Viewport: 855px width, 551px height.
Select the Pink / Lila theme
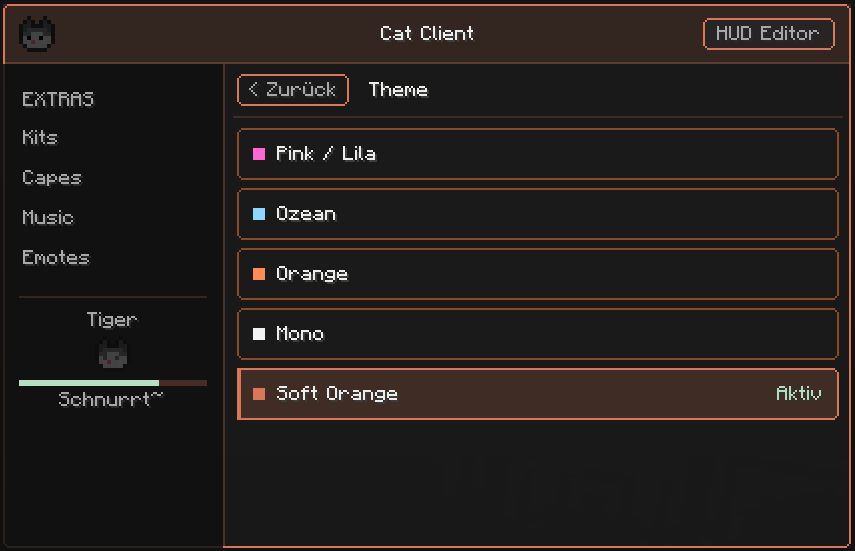[x=538, y=154]
